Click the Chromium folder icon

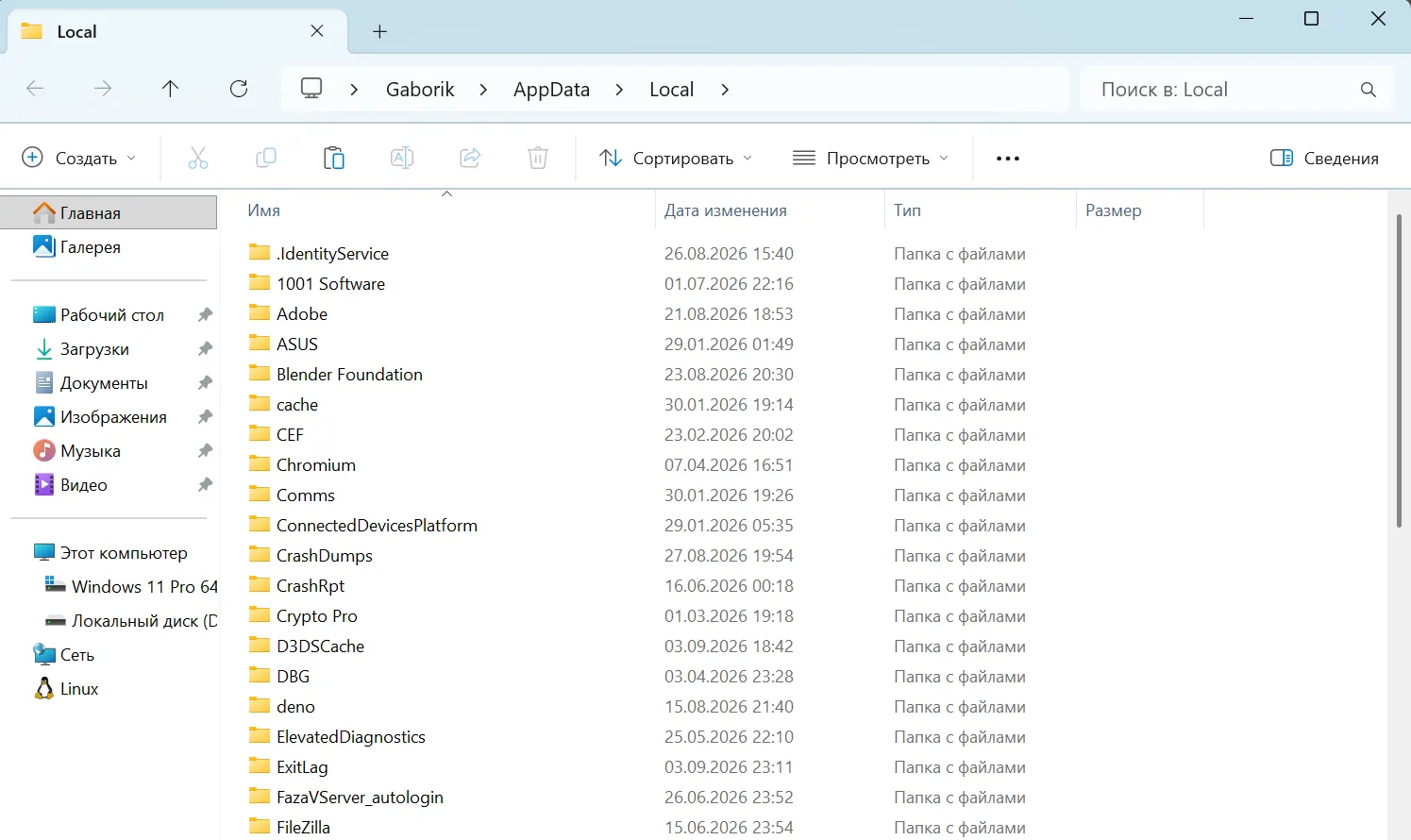[260, 464]
